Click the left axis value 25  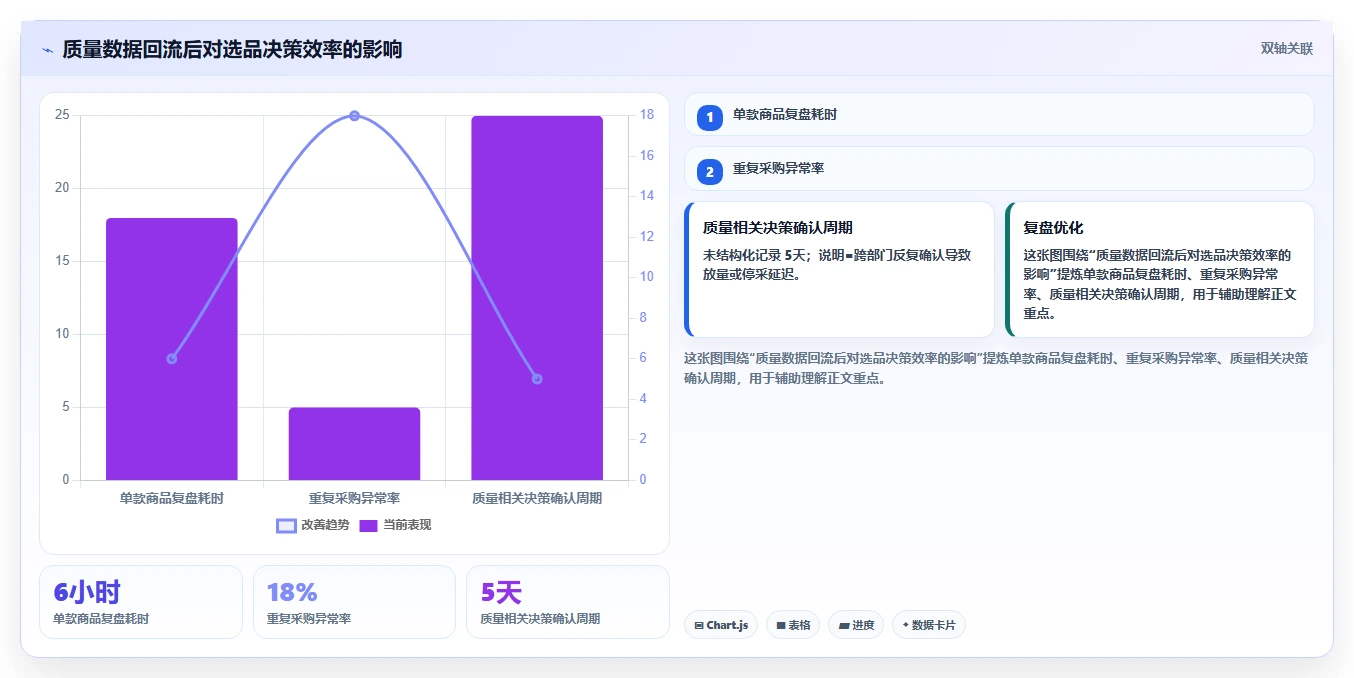(x=62, y=115)
